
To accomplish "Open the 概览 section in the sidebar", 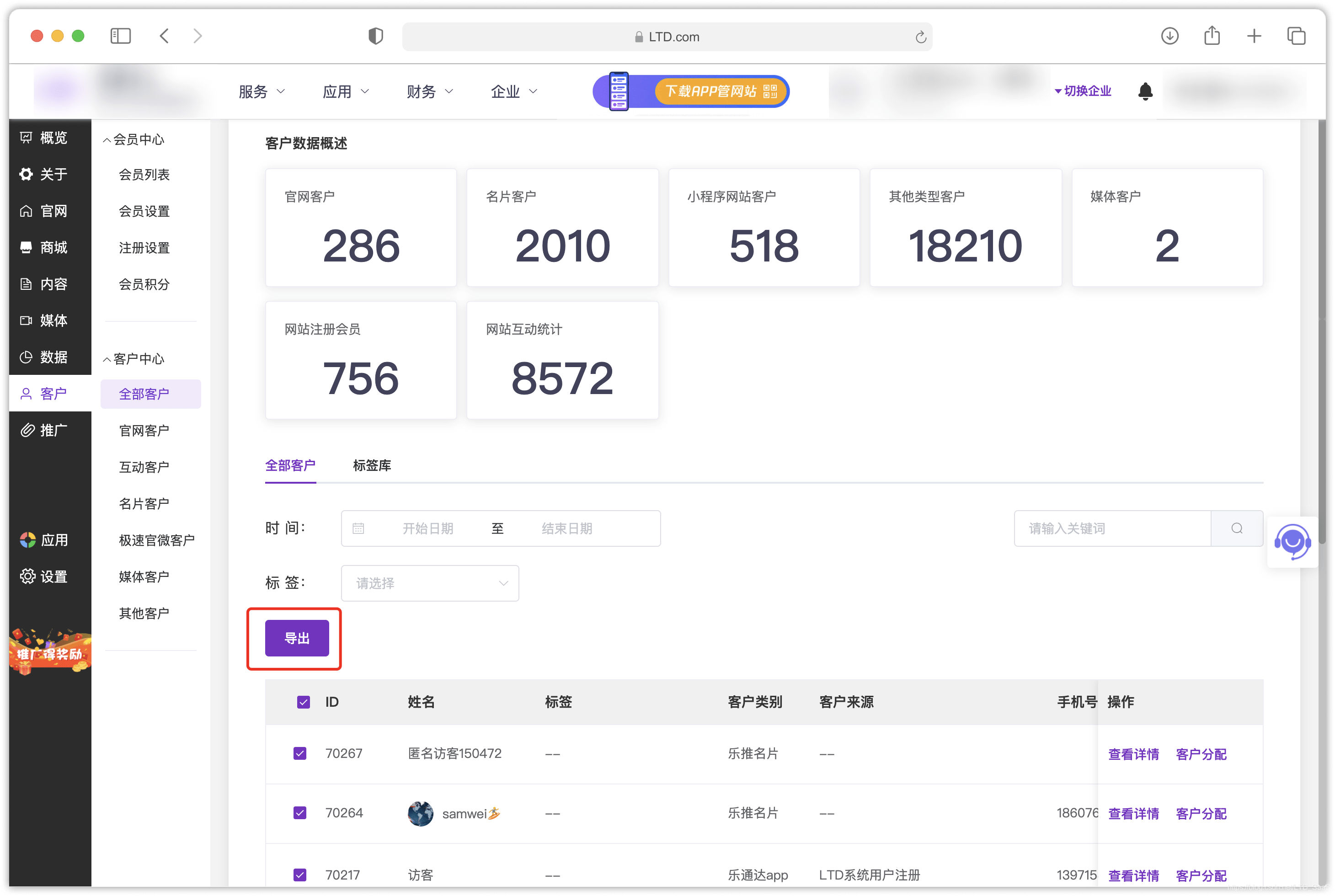I will 50,137.
